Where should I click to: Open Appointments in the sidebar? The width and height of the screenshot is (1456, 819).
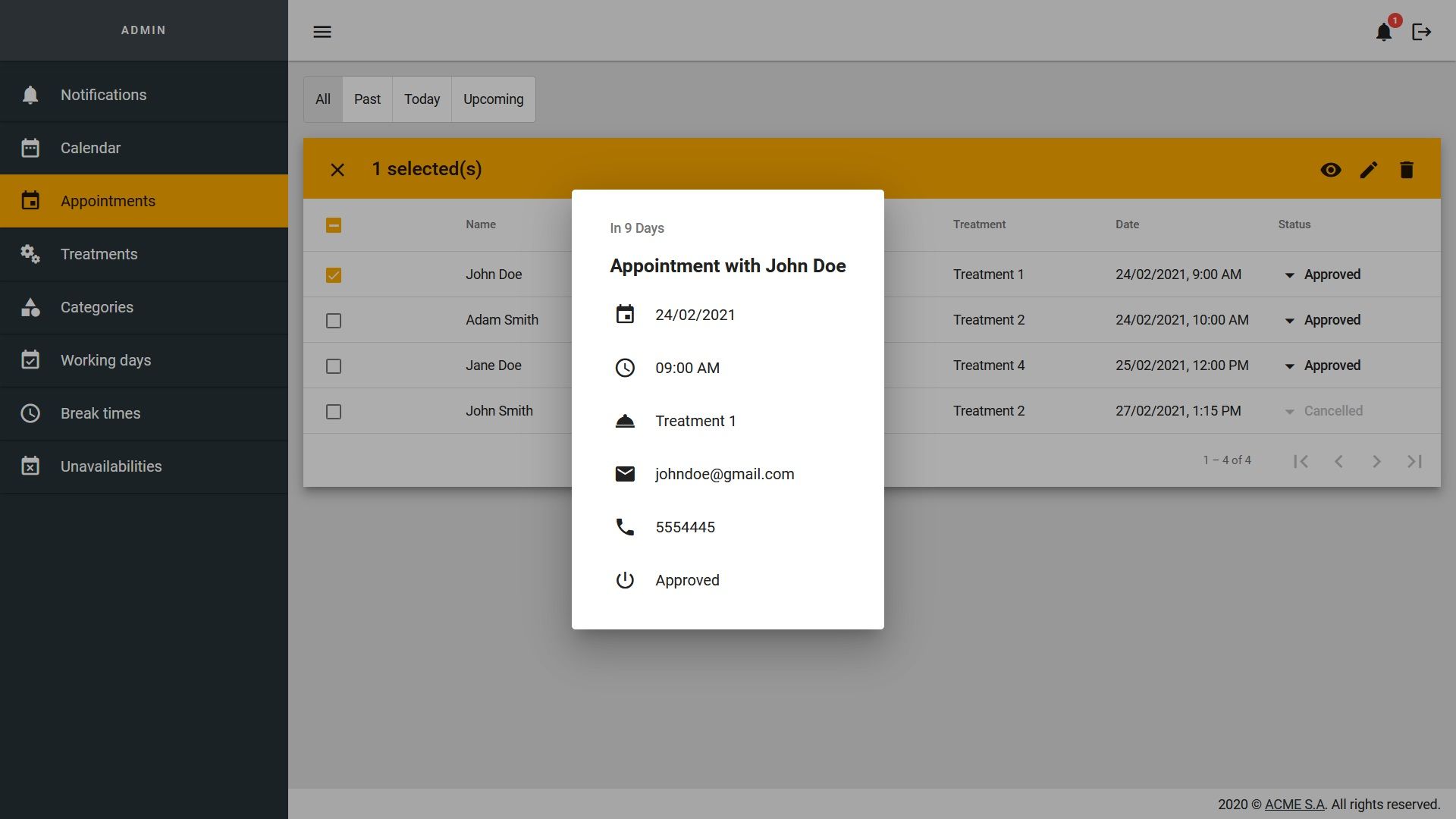[x=144, y=201]
